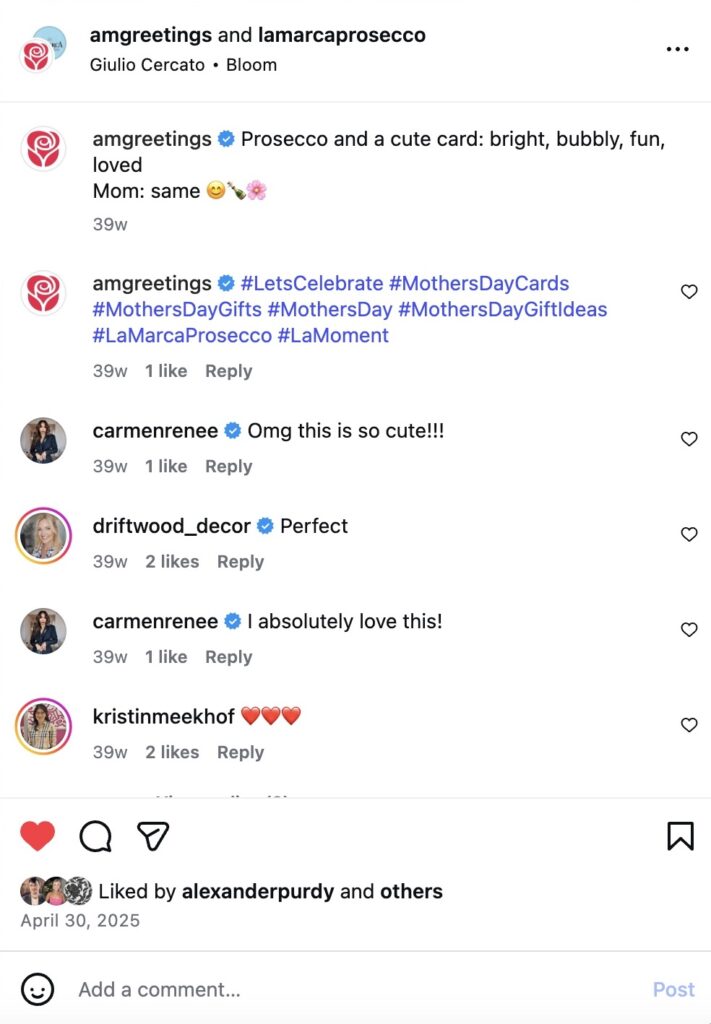Like carmenrenee's "Omg this is so cute" comment
Image resolution: width=711 pixels, height=1024 pixels.
tap(689, 439)
